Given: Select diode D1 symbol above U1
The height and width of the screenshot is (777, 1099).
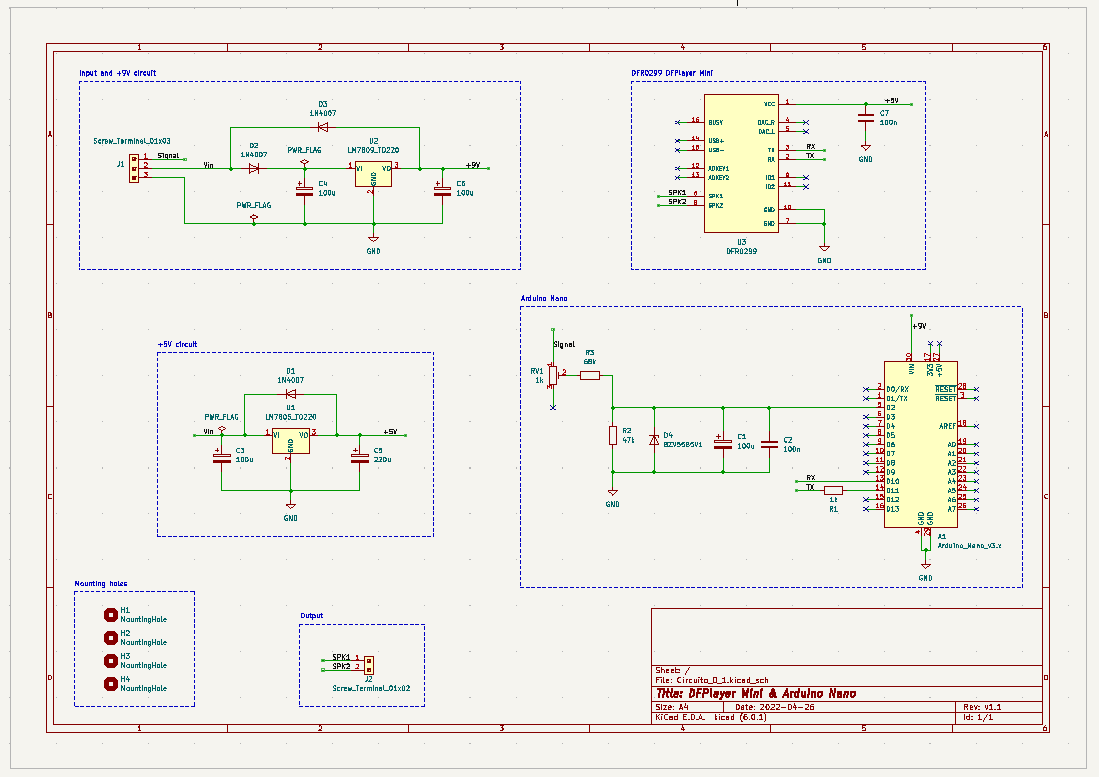Looking at the screenshot, I should click(x=291, y=394).
